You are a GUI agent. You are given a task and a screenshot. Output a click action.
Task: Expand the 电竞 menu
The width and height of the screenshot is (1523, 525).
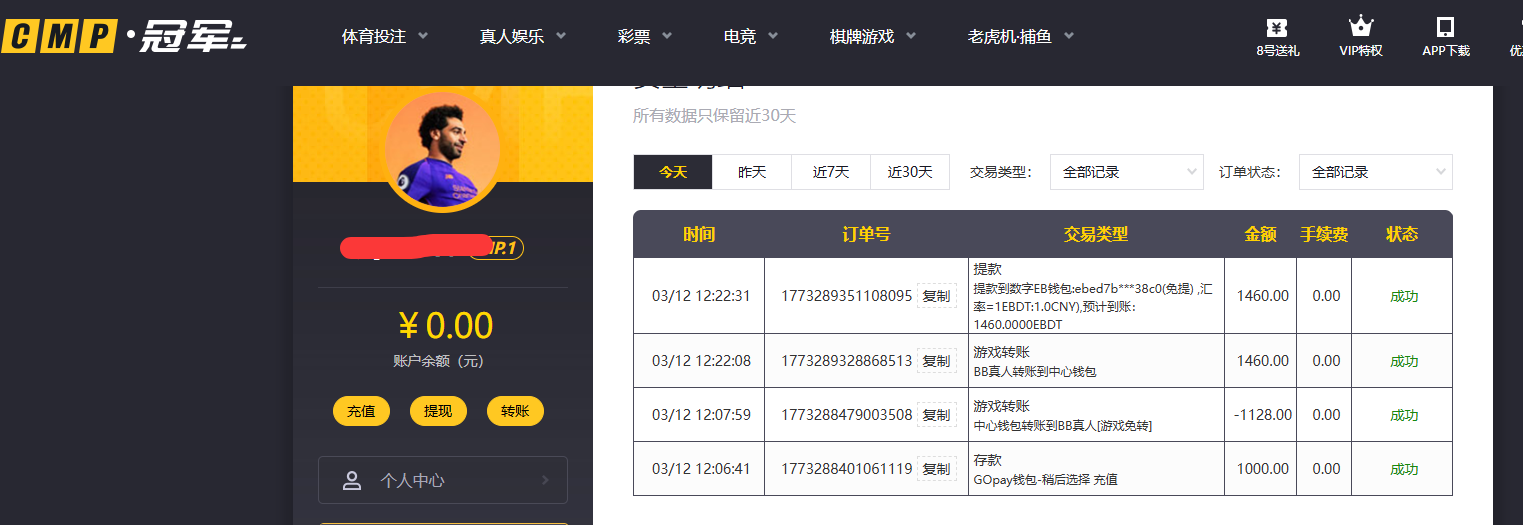coord(751,37)
